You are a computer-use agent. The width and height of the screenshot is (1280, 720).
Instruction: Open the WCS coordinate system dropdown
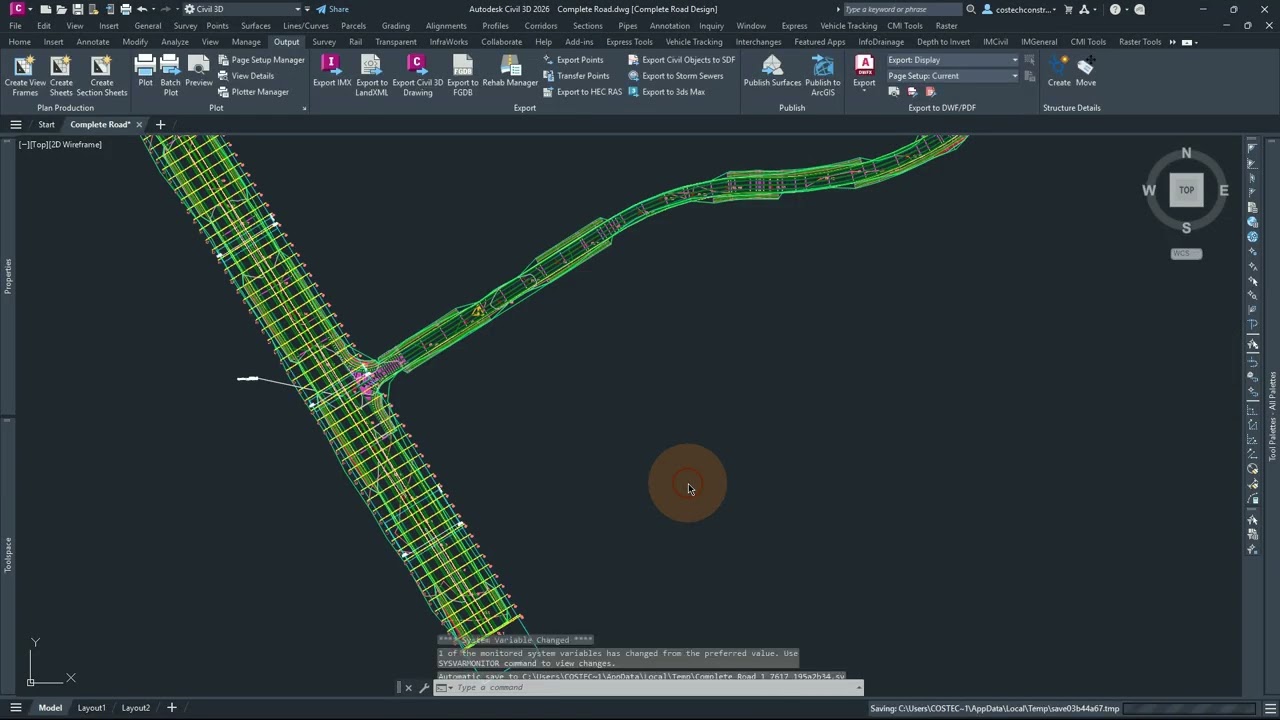(1186, 253)
